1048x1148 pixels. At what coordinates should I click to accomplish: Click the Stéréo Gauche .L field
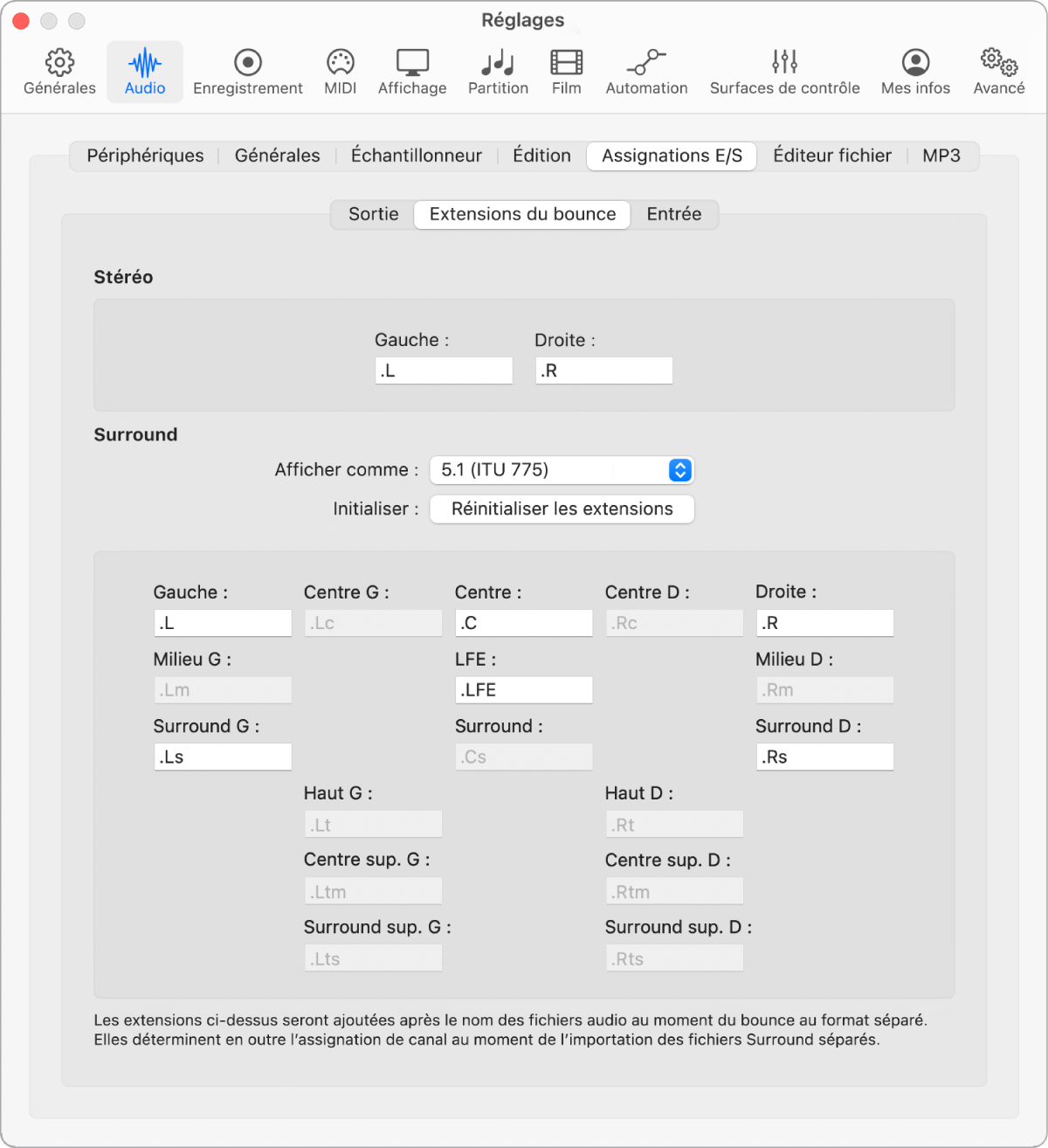coord(444,370)
